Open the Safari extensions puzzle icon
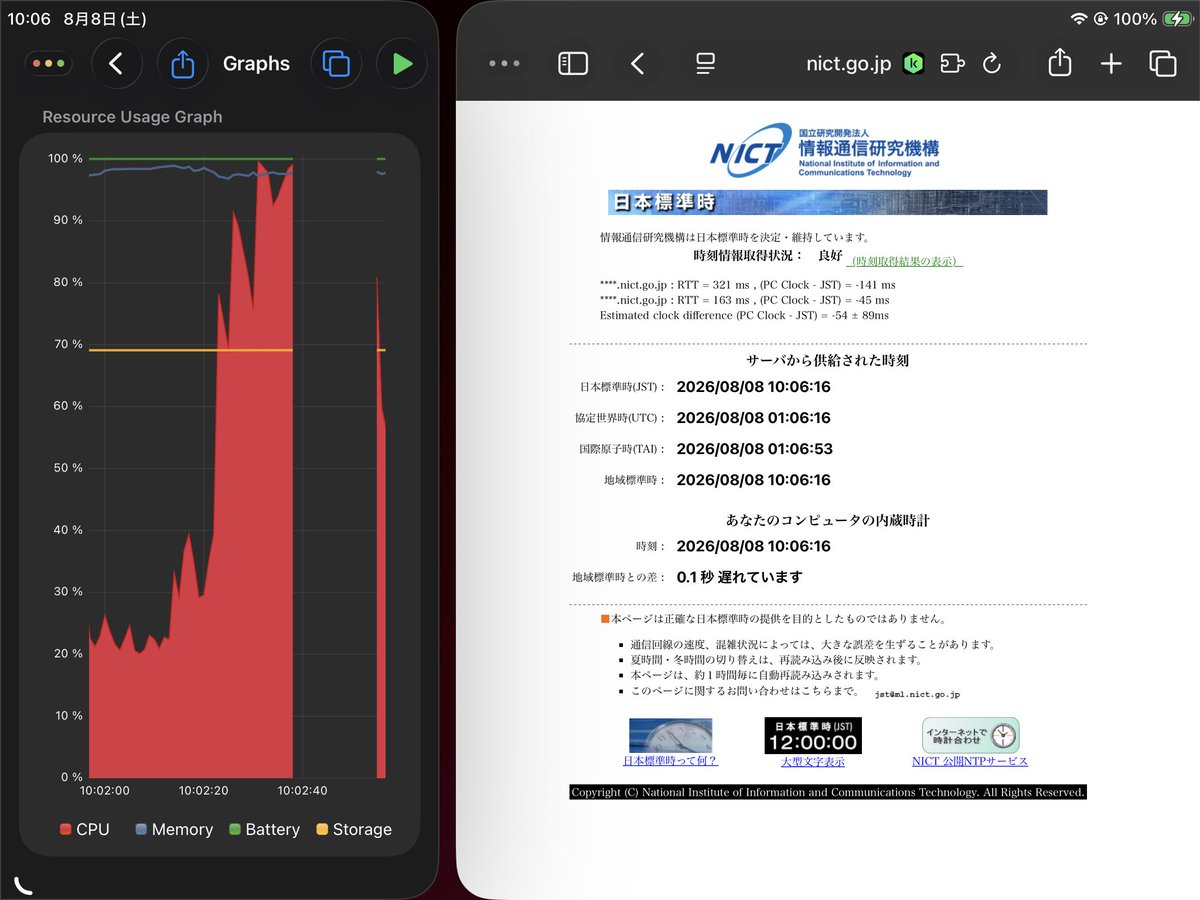1200x900 pixels. click(x=952, y=64)
